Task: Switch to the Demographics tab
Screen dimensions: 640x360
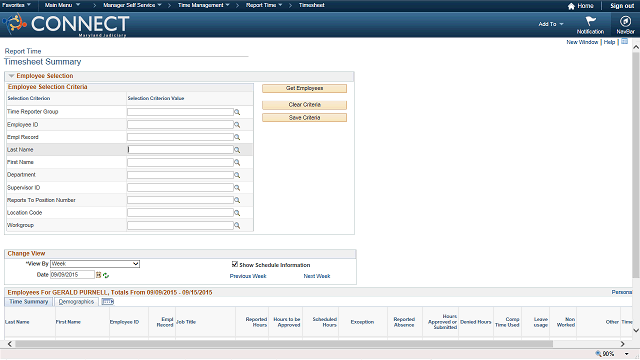Action: (x=76, y=302)
